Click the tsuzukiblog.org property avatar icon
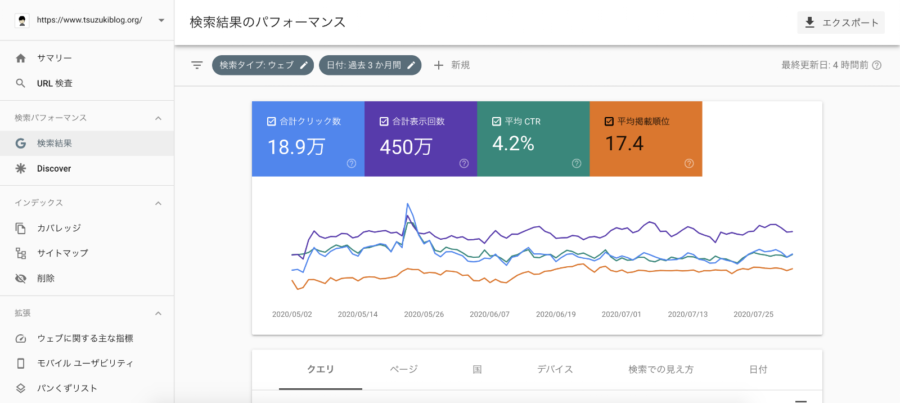Viewport: 900px width, 403px height. (21, 20)
